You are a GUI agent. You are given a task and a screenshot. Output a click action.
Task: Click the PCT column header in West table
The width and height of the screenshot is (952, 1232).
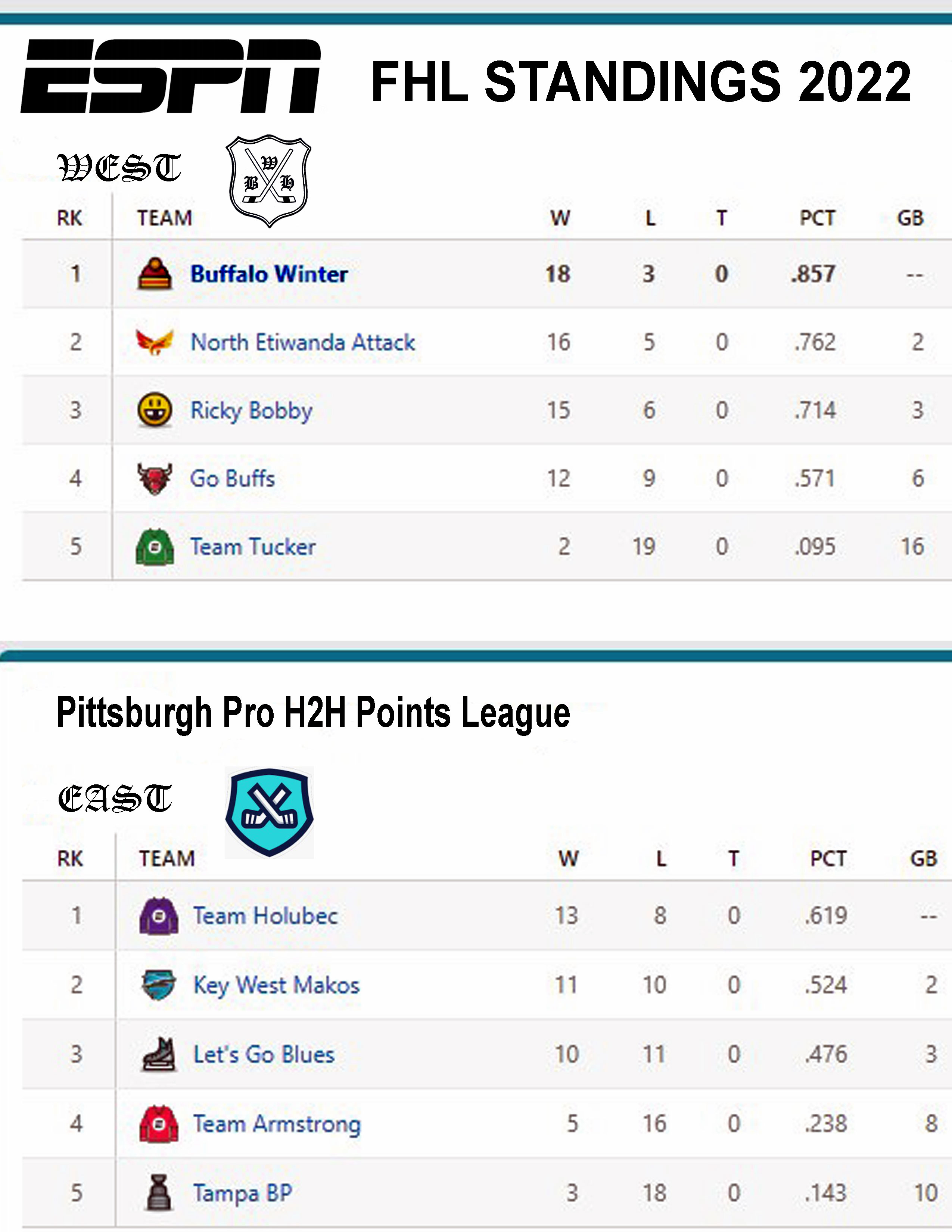pyautogui.click(x=817, y=218)
